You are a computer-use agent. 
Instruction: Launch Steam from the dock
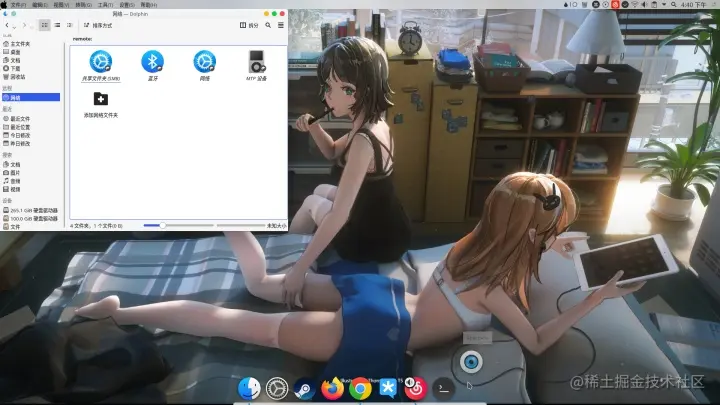pos(304,389)
